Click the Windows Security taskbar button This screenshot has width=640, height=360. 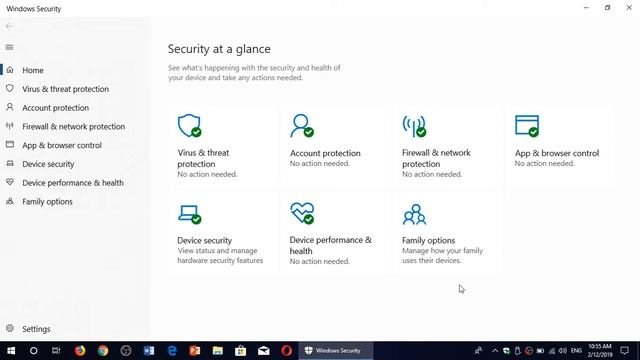336,351
